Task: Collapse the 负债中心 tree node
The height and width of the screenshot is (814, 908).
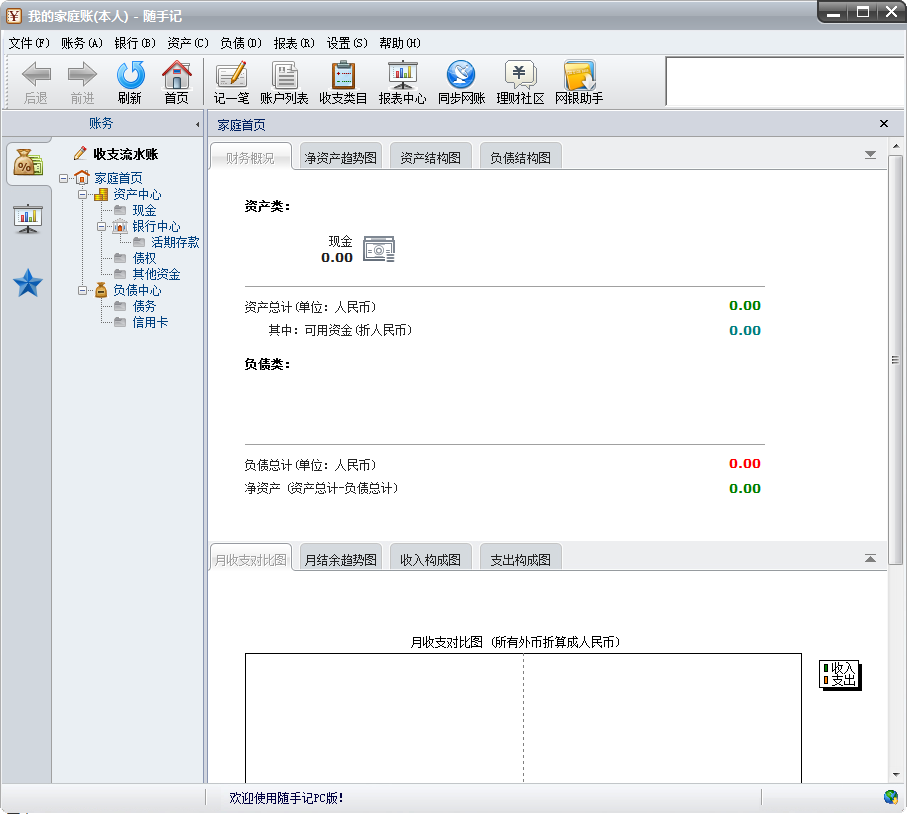Action: coord(82,291)
